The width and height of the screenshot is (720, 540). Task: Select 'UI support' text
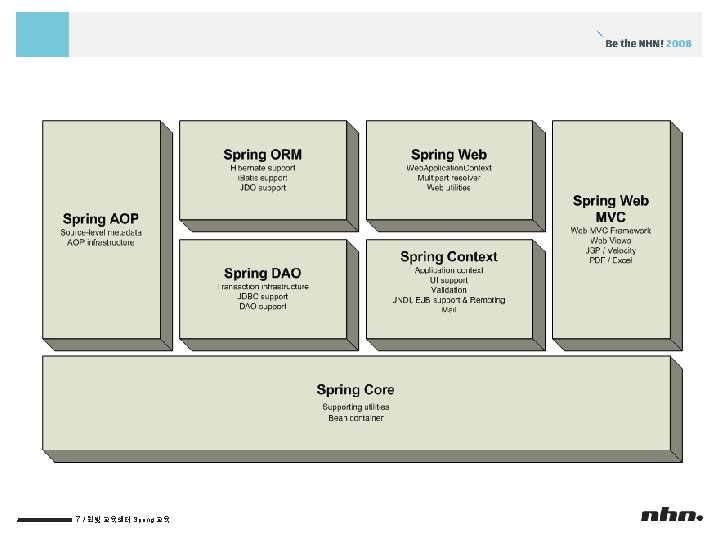click(449, 280)
